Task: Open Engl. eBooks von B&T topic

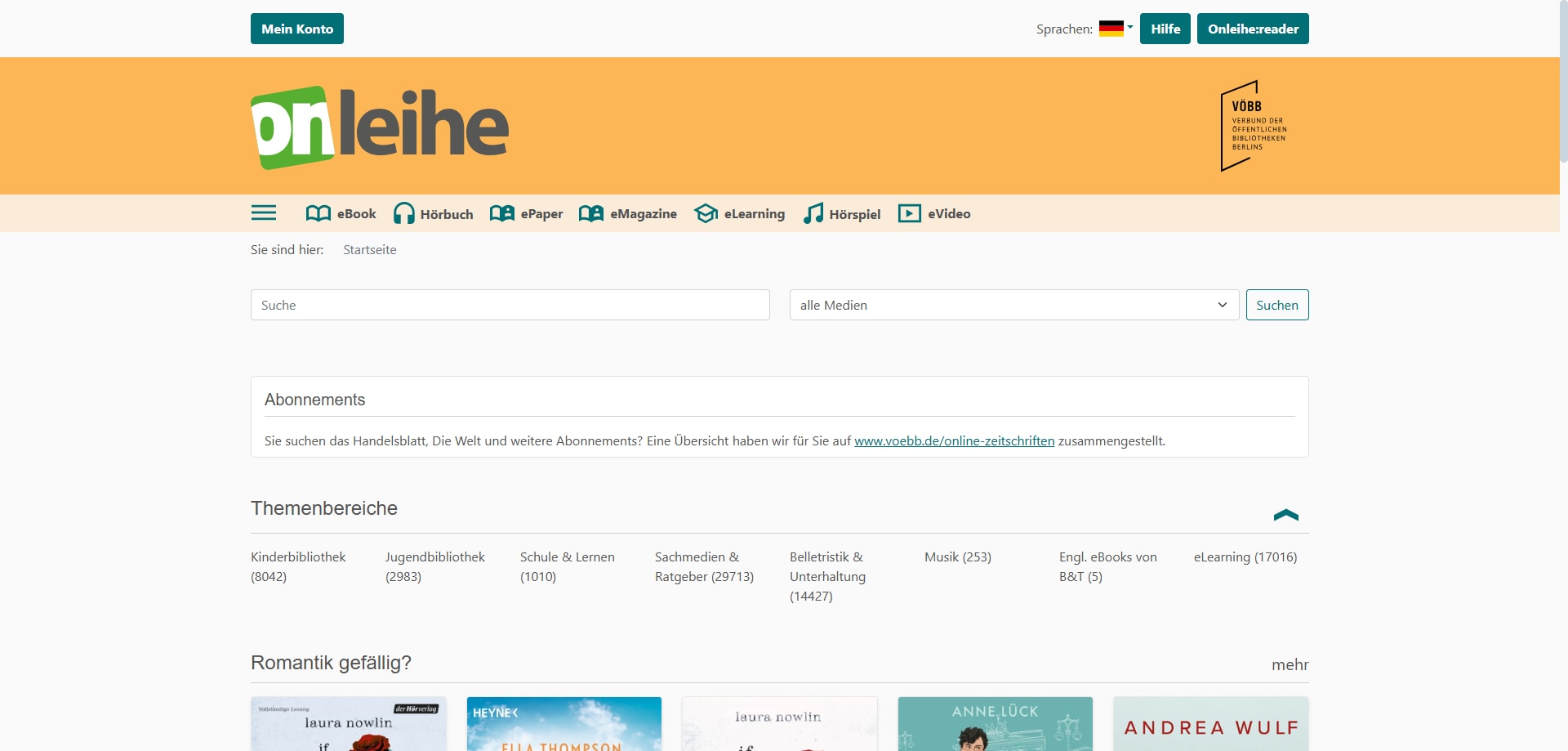Action: [x=1108, y=566]
